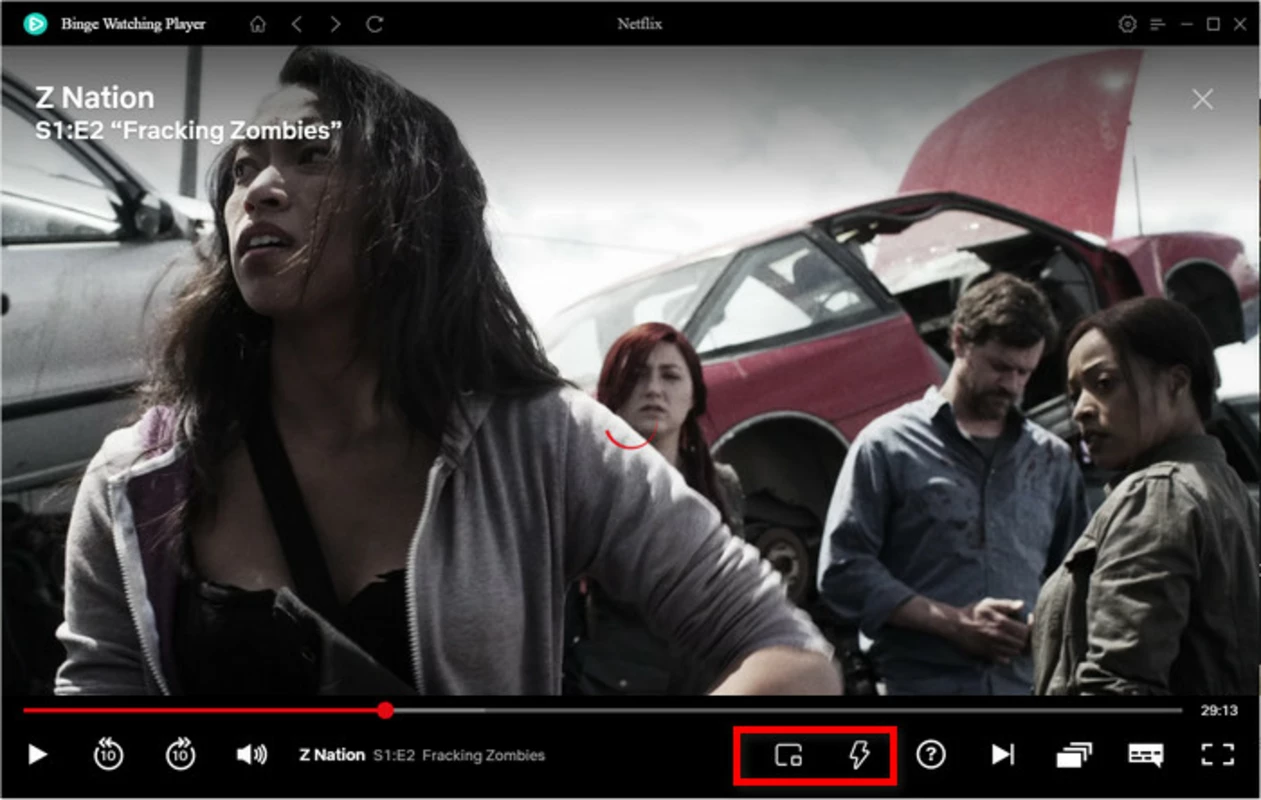Close the Binge Watching Player window
This screenshot has width=1261, height=800.
pyautogui.click(x=1241, y=24)
